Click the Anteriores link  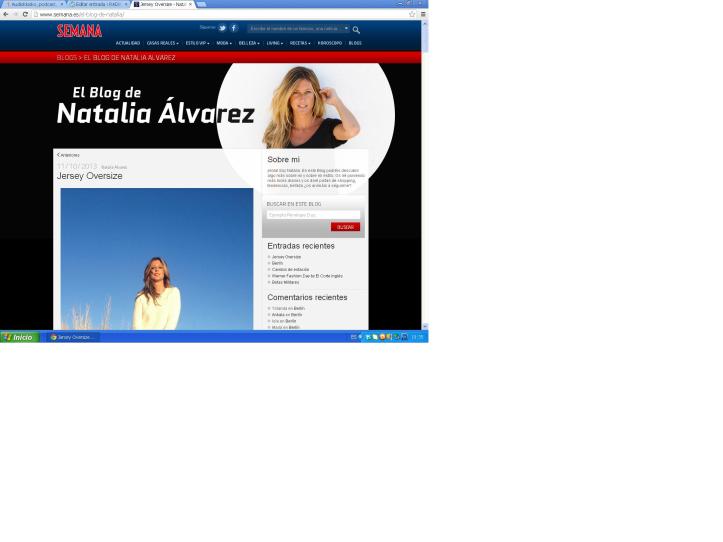pyautogui.click(x=69, y=155)
